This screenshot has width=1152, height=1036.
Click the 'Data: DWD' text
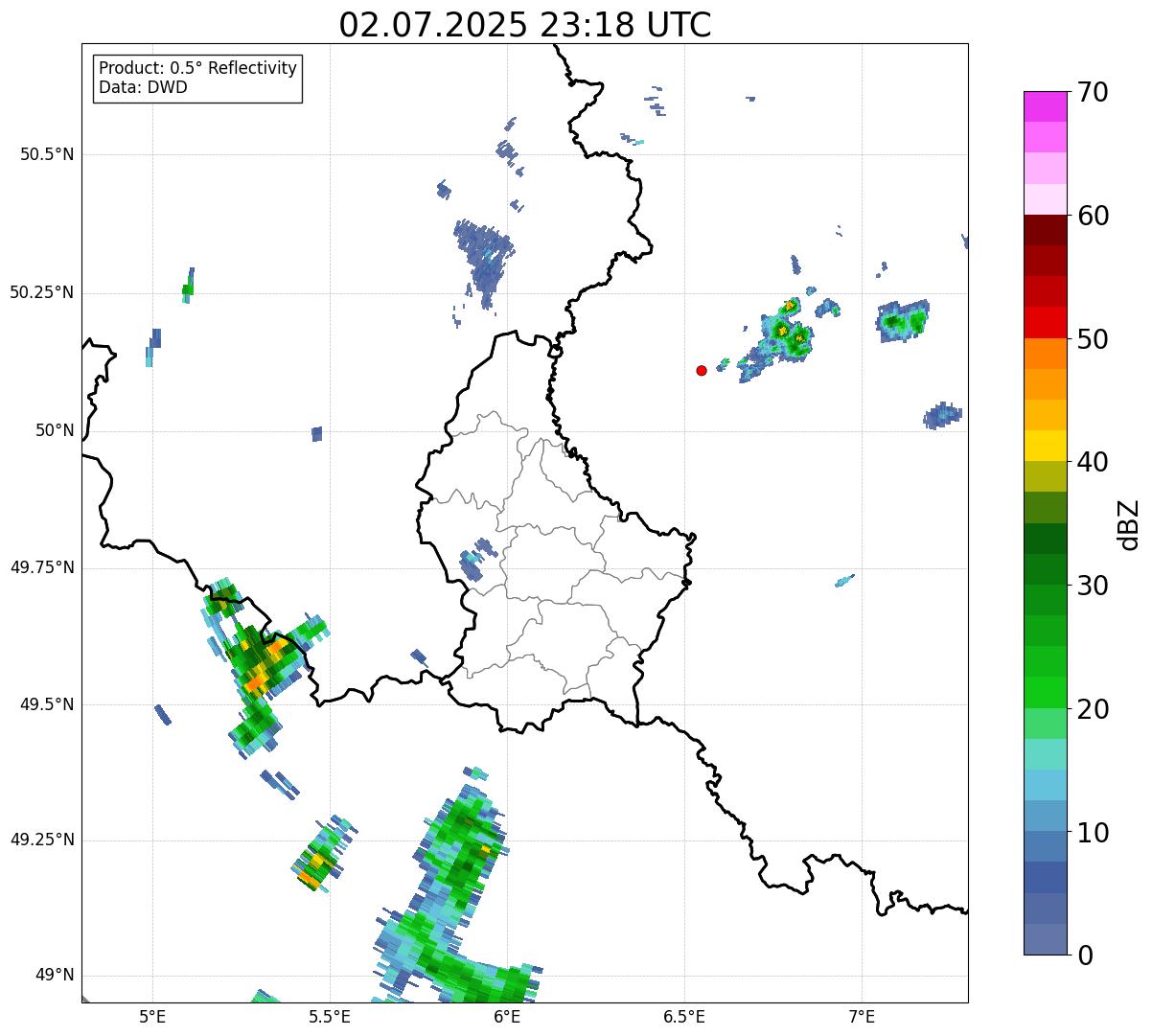(x=144, y=87)
